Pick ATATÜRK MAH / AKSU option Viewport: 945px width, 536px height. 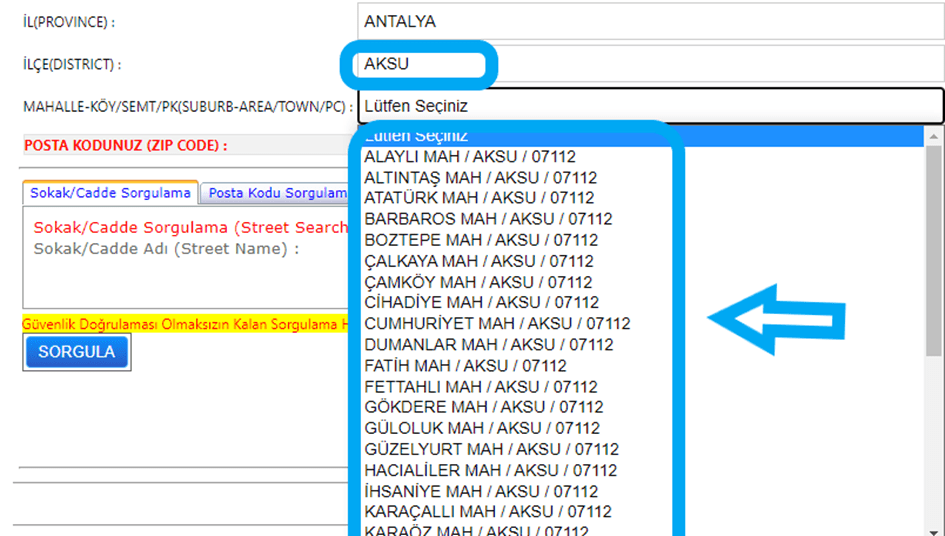479,198
